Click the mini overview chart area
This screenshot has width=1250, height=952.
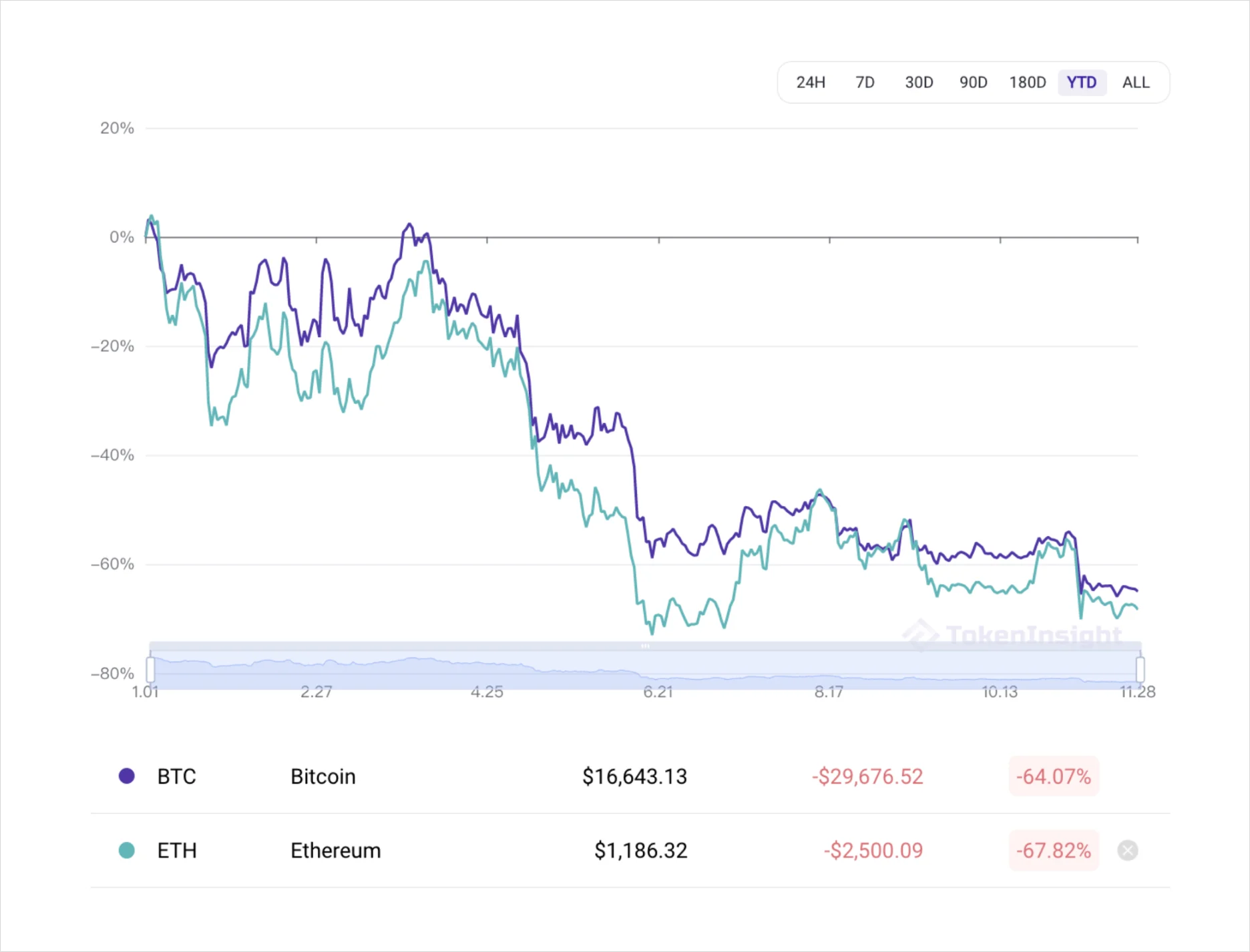pos(645,669)
